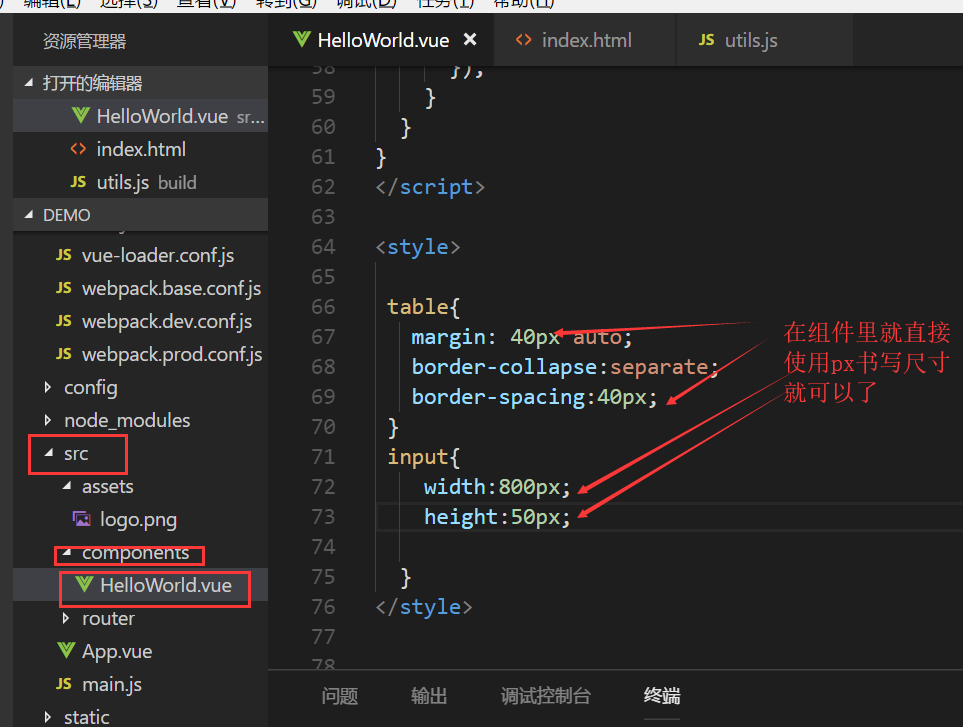Collapse the assets folder arrow
This screenshot has width=963, height=727.
coord(67,486)
